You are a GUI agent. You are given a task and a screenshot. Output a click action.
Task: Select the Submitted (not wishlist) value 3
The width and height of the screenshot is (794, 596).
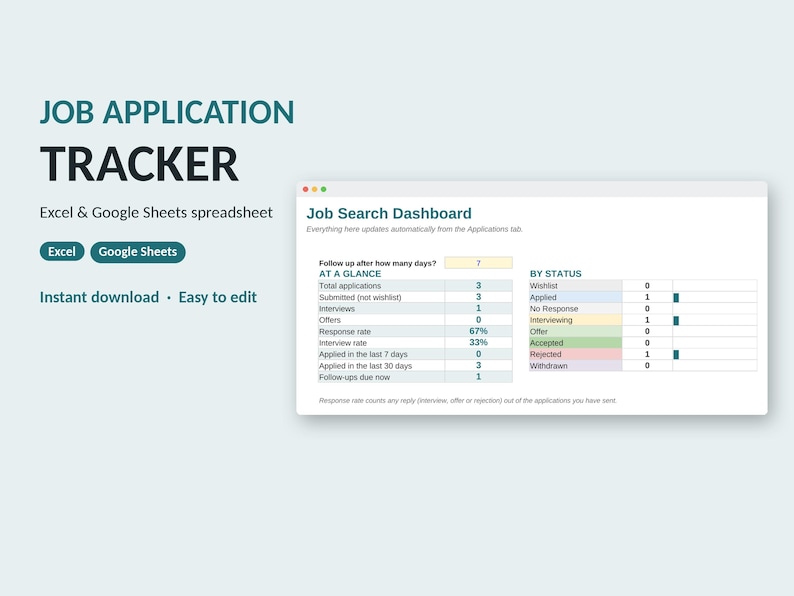click(x=479, y=297)
